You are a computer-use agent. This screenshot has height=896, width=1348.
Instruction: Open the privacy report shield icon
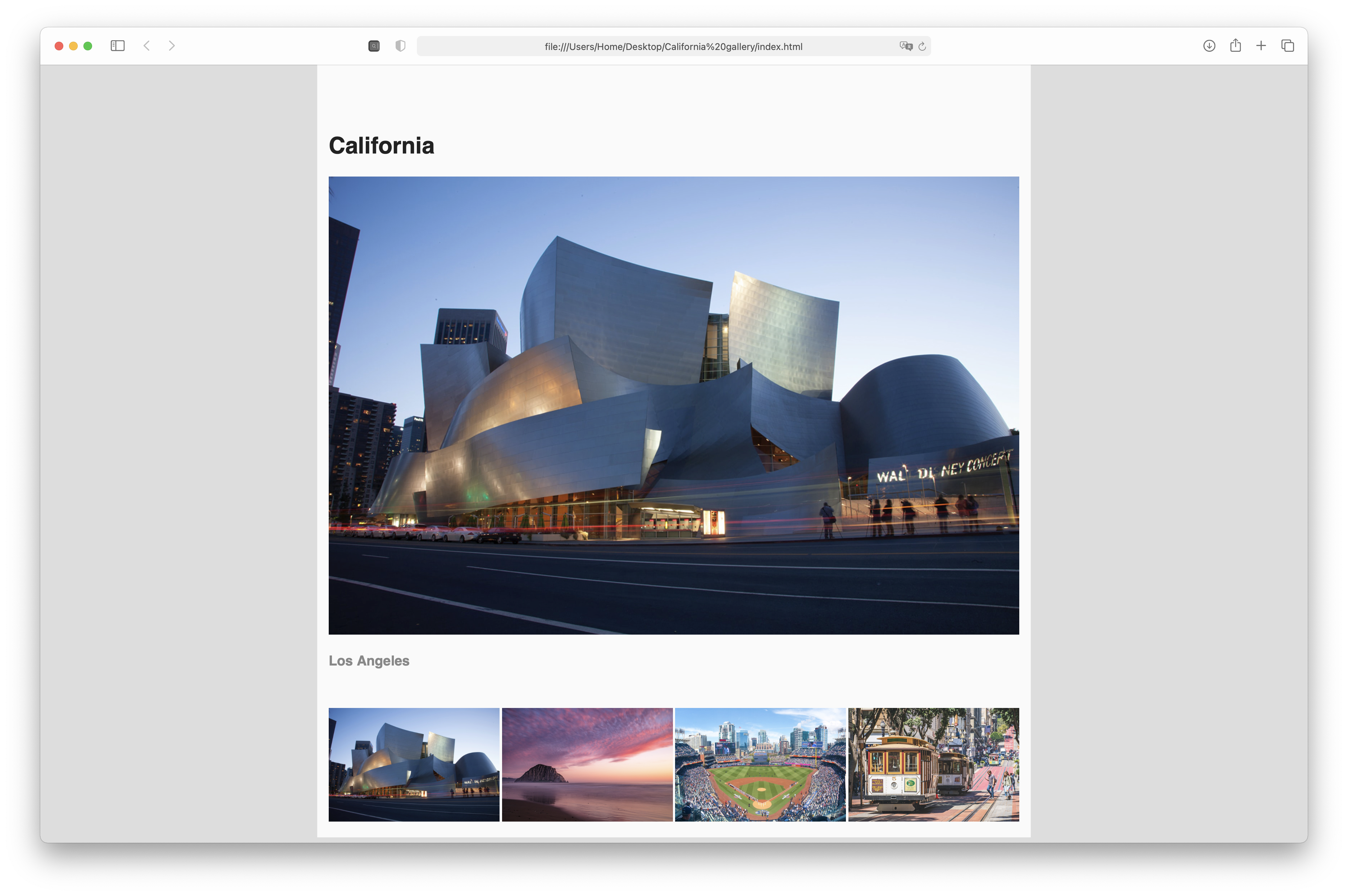click(401, 46)
